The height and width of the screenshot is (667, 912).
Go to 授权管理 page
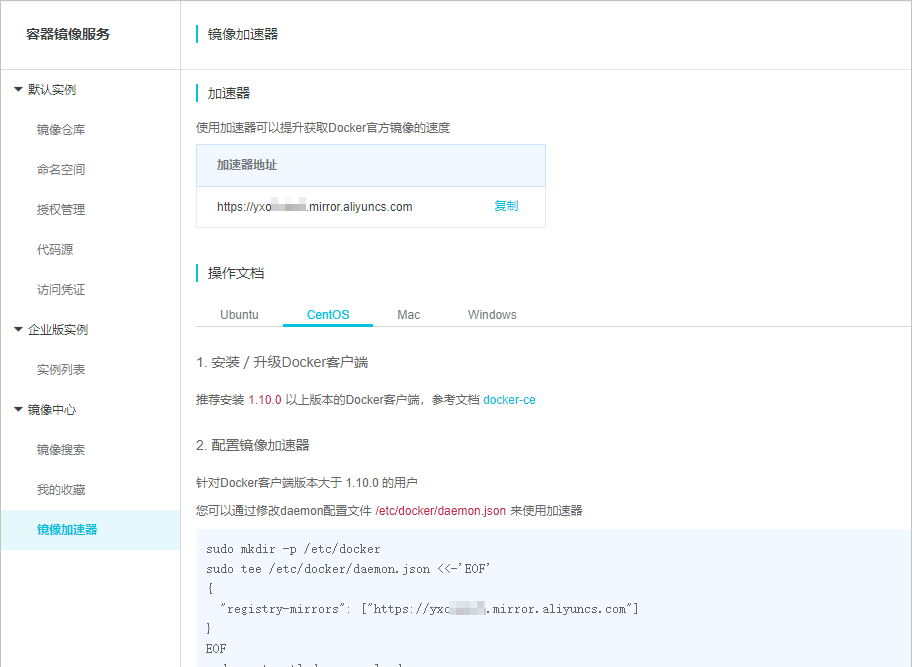click(x=61, y=210)
